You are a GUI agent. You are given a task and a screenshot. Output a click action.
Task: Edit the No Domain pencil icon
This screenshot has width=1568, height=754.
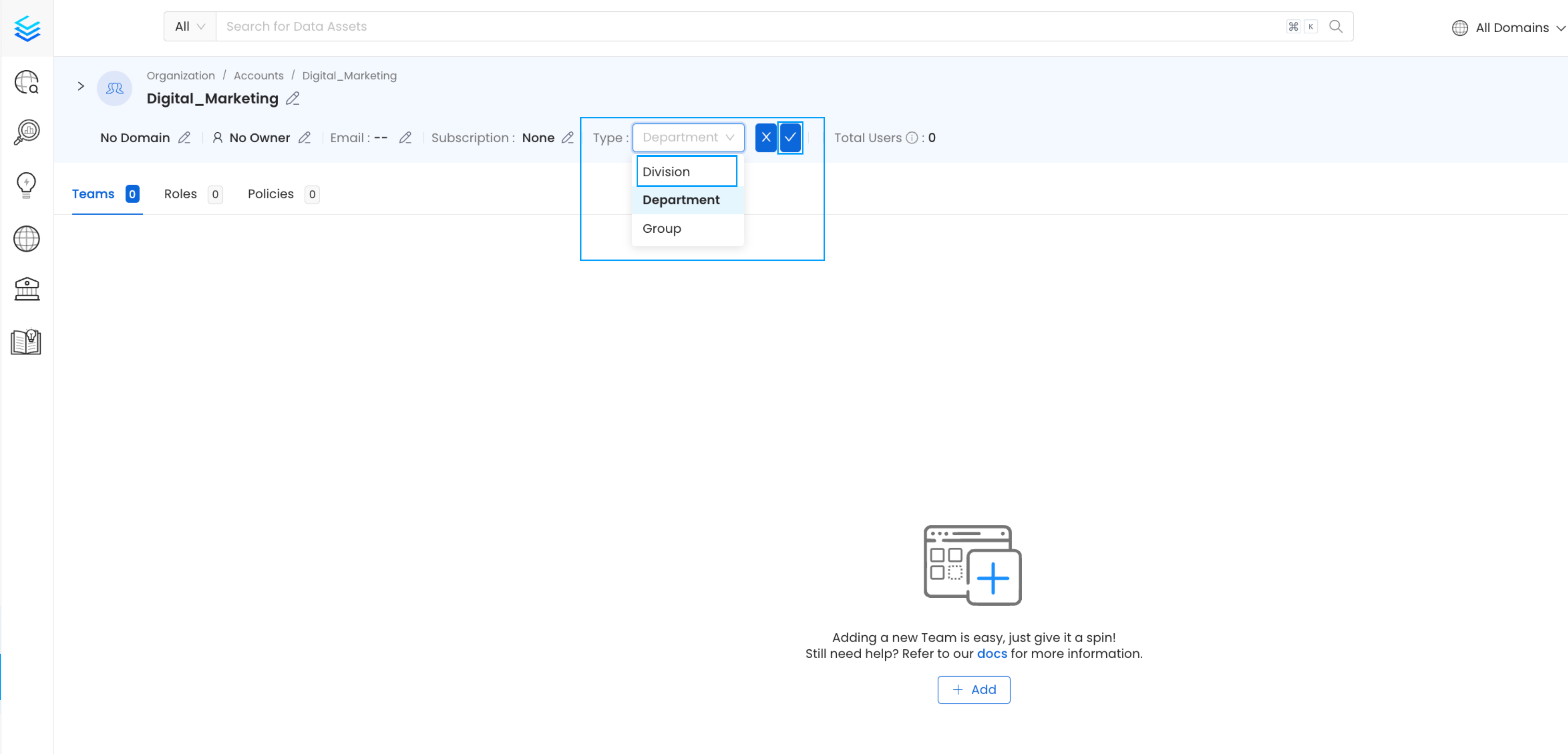point(185,138)
